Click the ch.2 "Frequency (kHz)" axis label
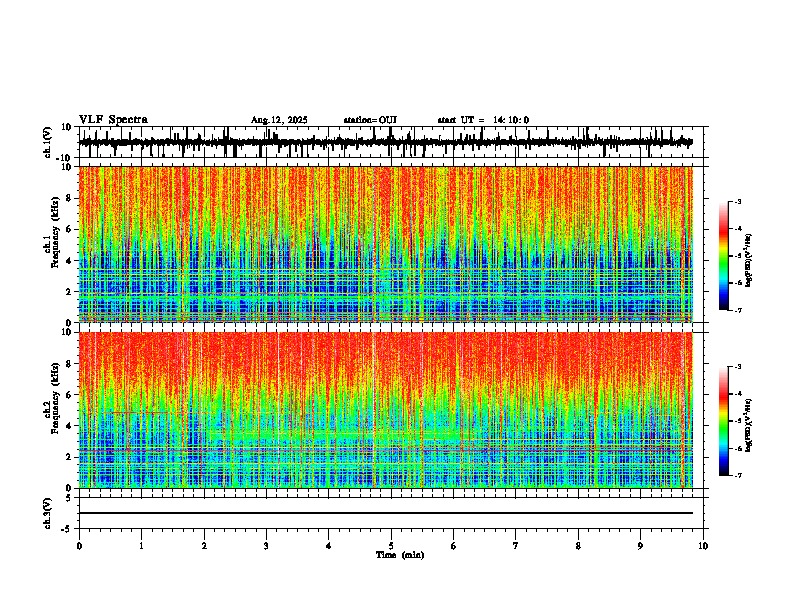 point(55,398)
